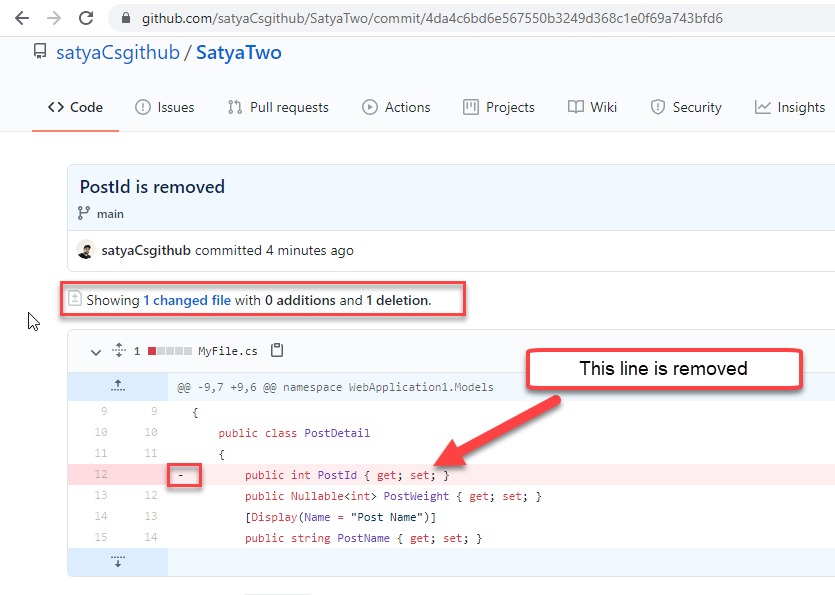Click the repository book icon

40,52
